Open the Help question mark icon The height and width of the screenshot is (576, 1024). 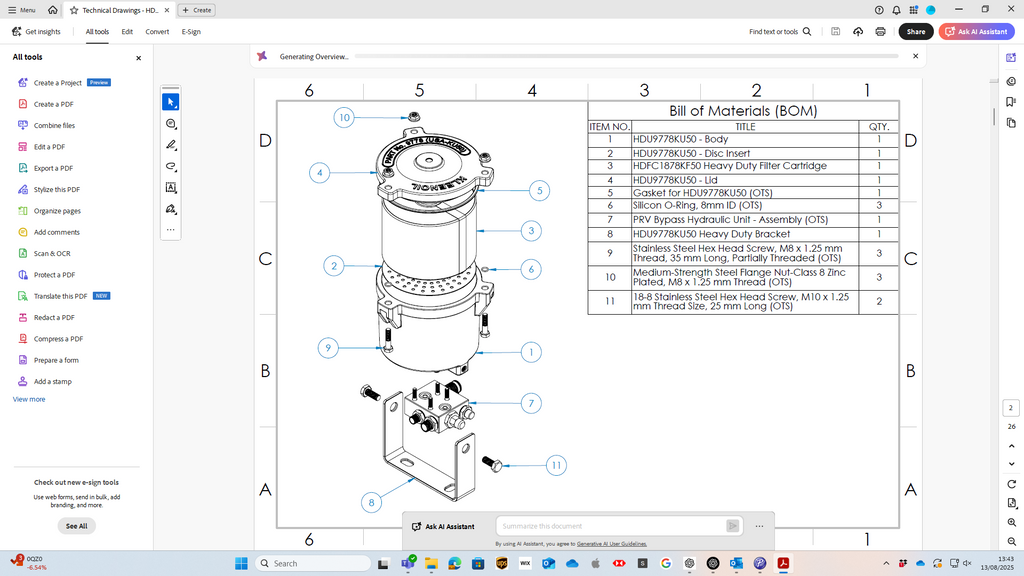[x=879, y=10]
